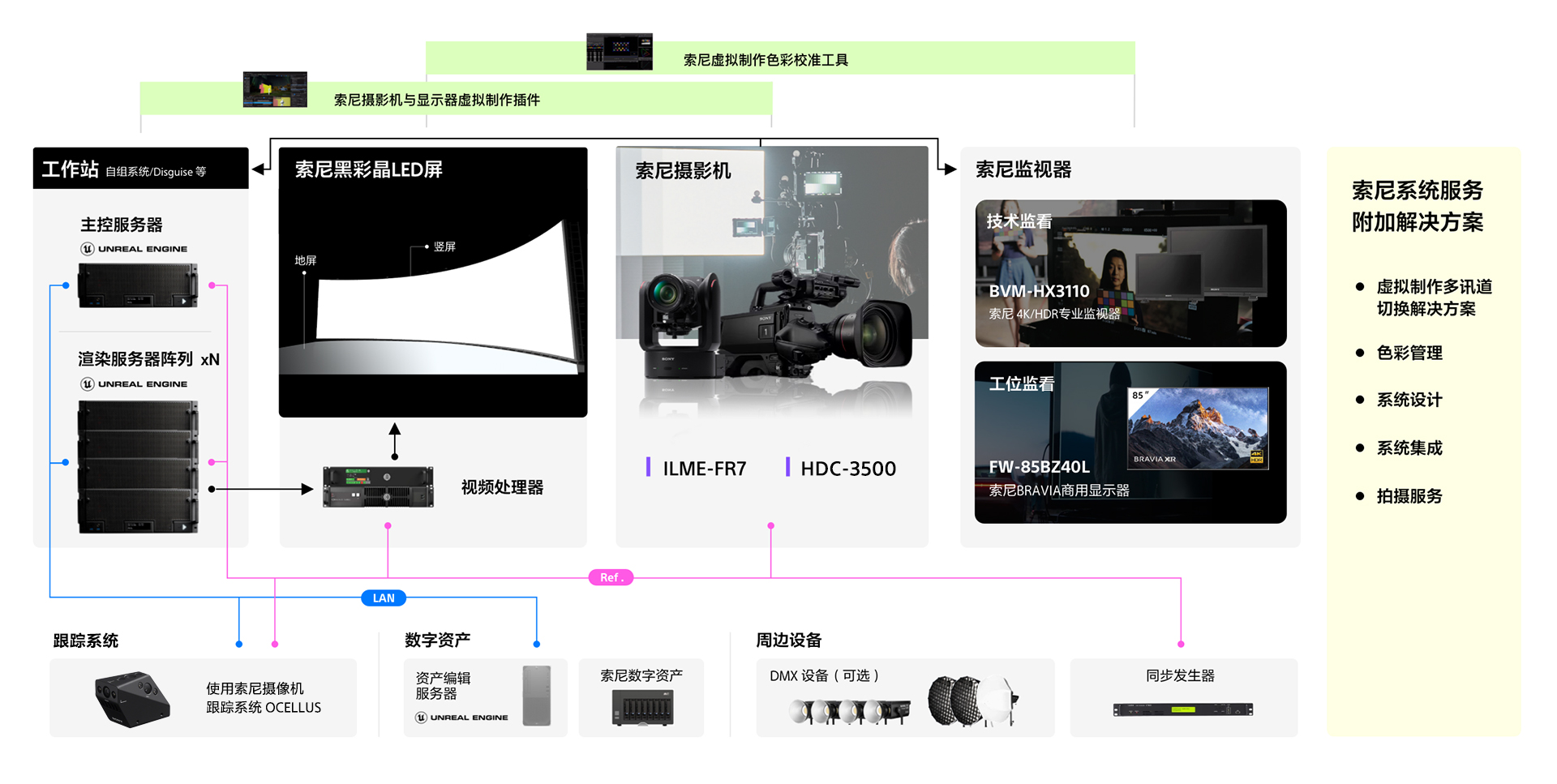Image resolution: width=1557 pixels, height=784 pixels.
Task: Click the asset editing server tower icon
Action: tap(536, 696)
